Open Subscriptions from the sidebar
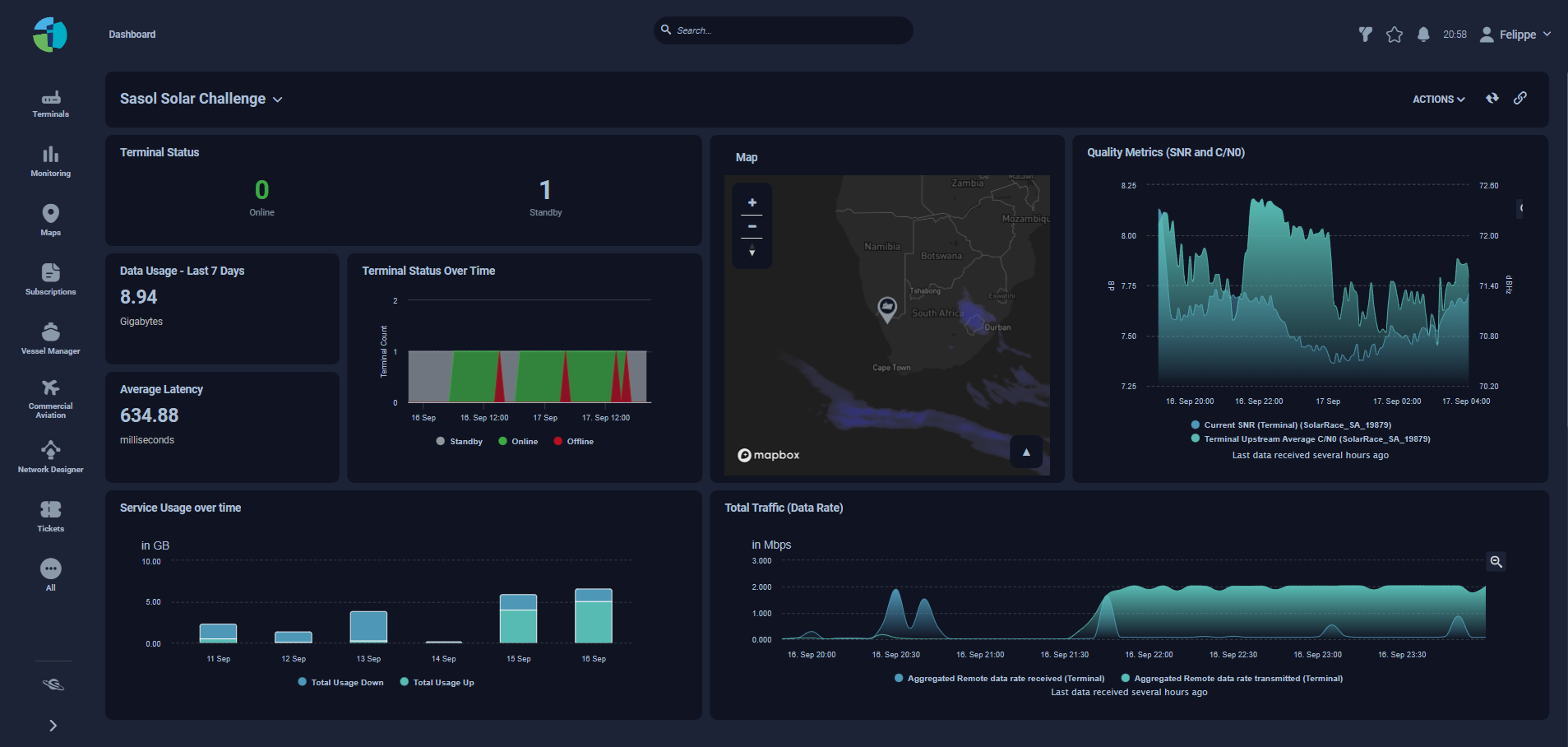 pyautogui.click(x=51, y=278)
